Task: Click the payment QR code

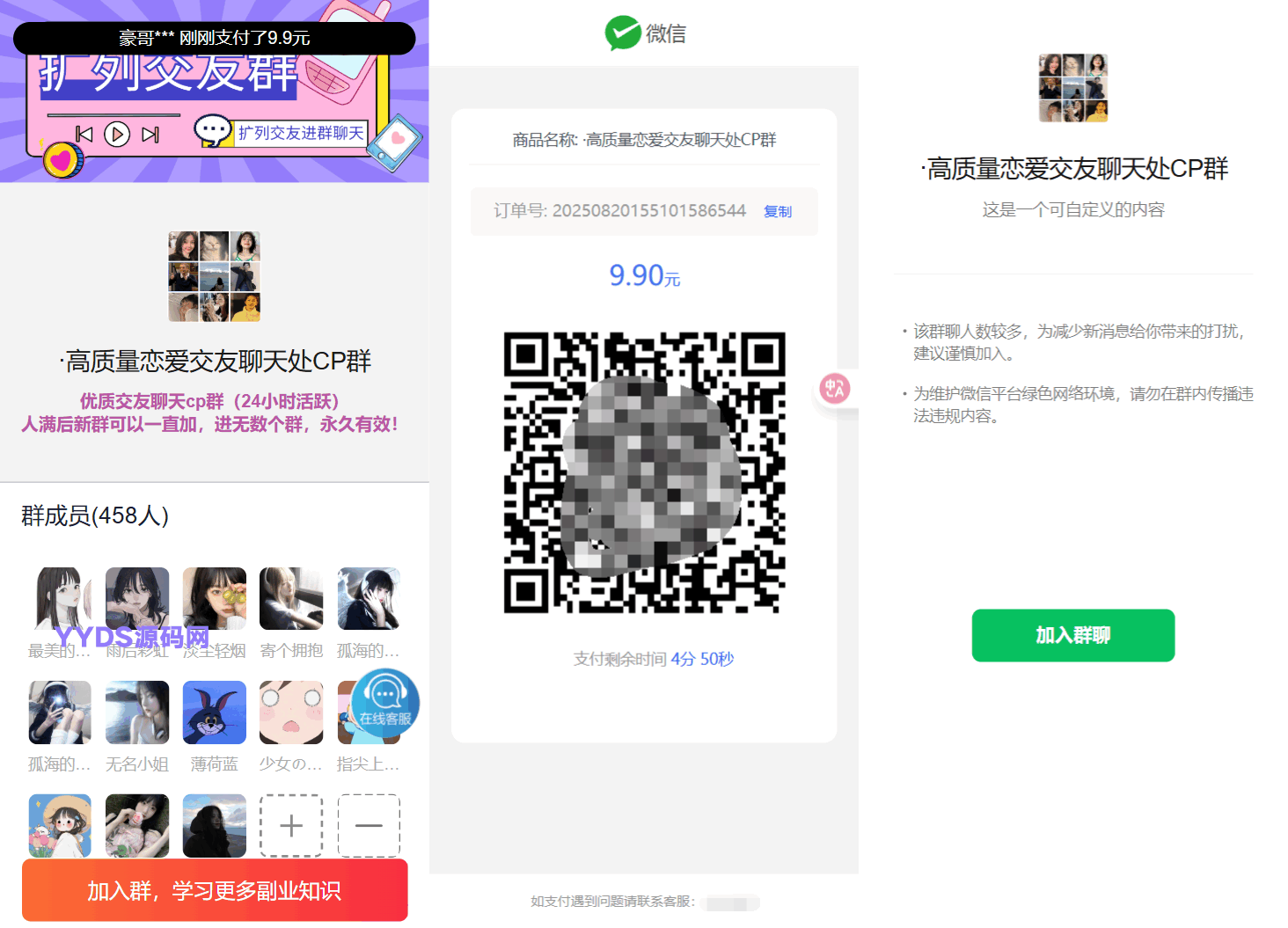Action: [x=644, y=472]
